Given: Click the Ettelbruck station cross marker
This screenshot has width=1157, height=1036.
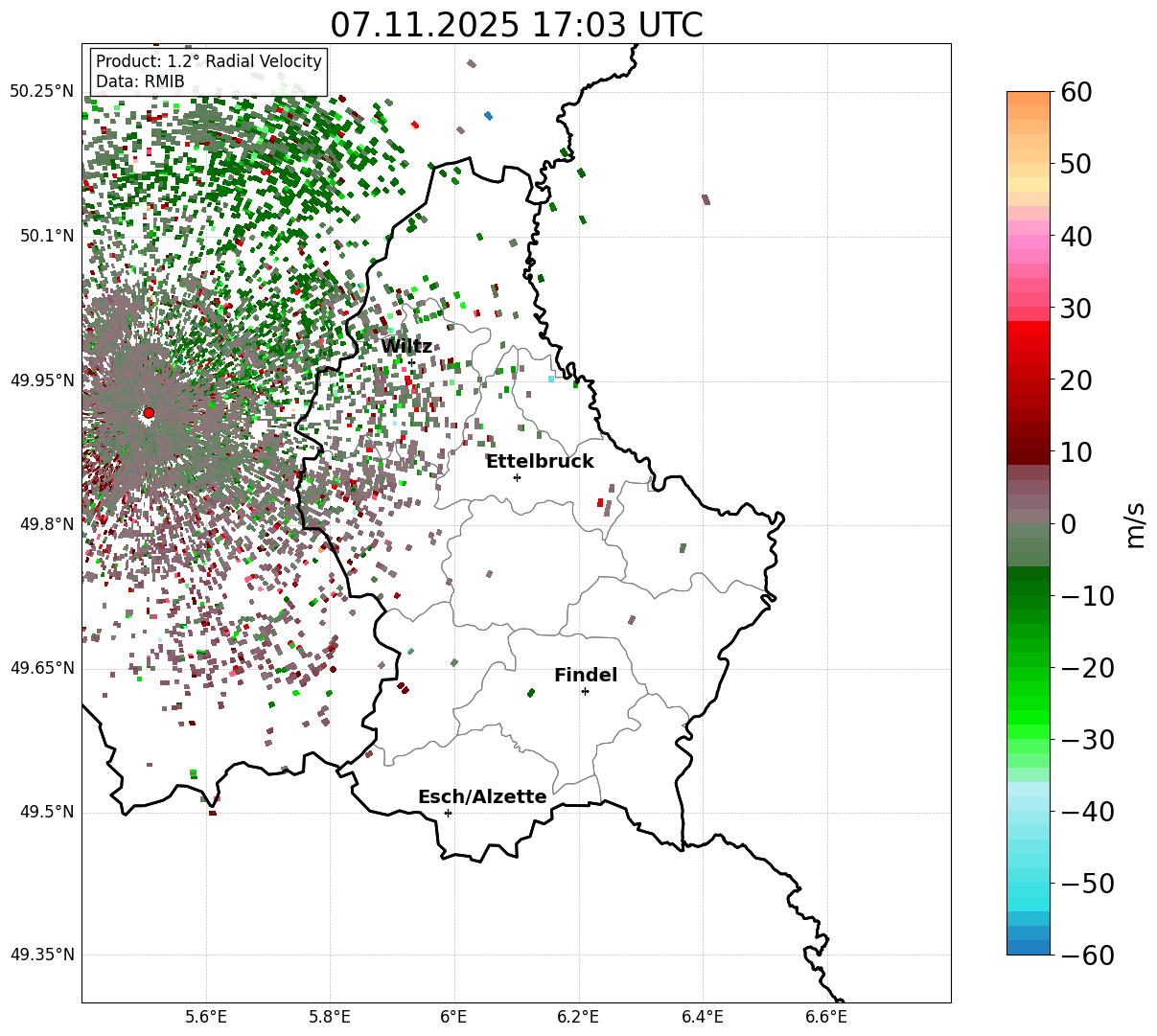Looking at the screenshot, I should coord(517,477).
